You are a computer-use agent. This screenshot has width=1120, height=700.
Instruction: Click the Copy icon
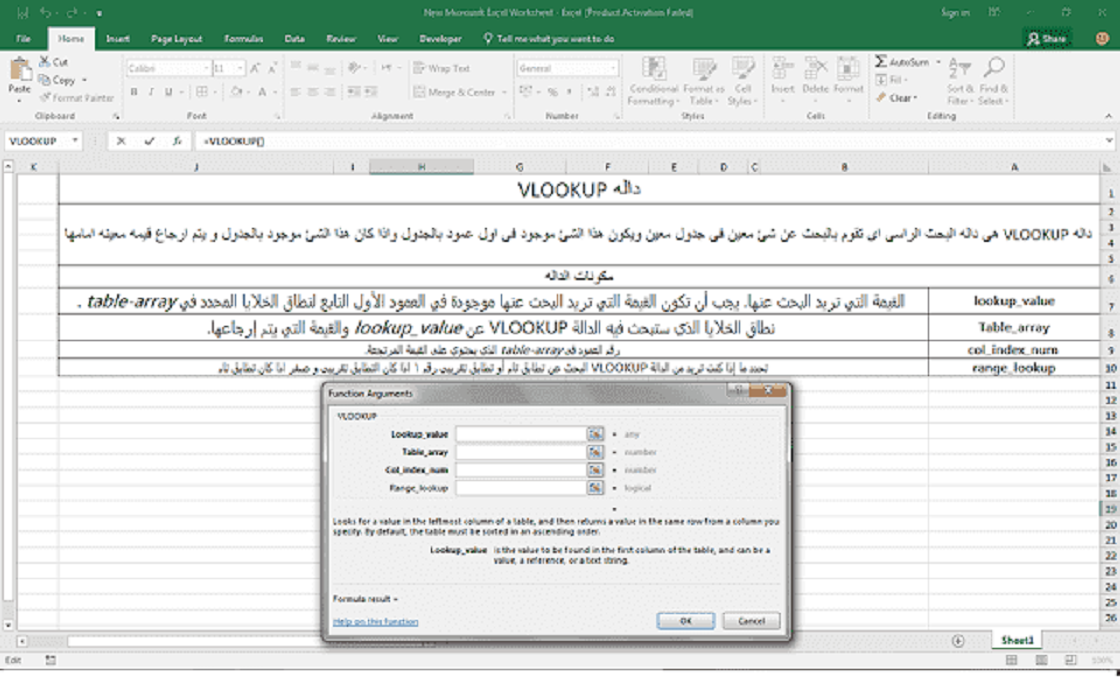pyautogui.click(x=44, y=80)
